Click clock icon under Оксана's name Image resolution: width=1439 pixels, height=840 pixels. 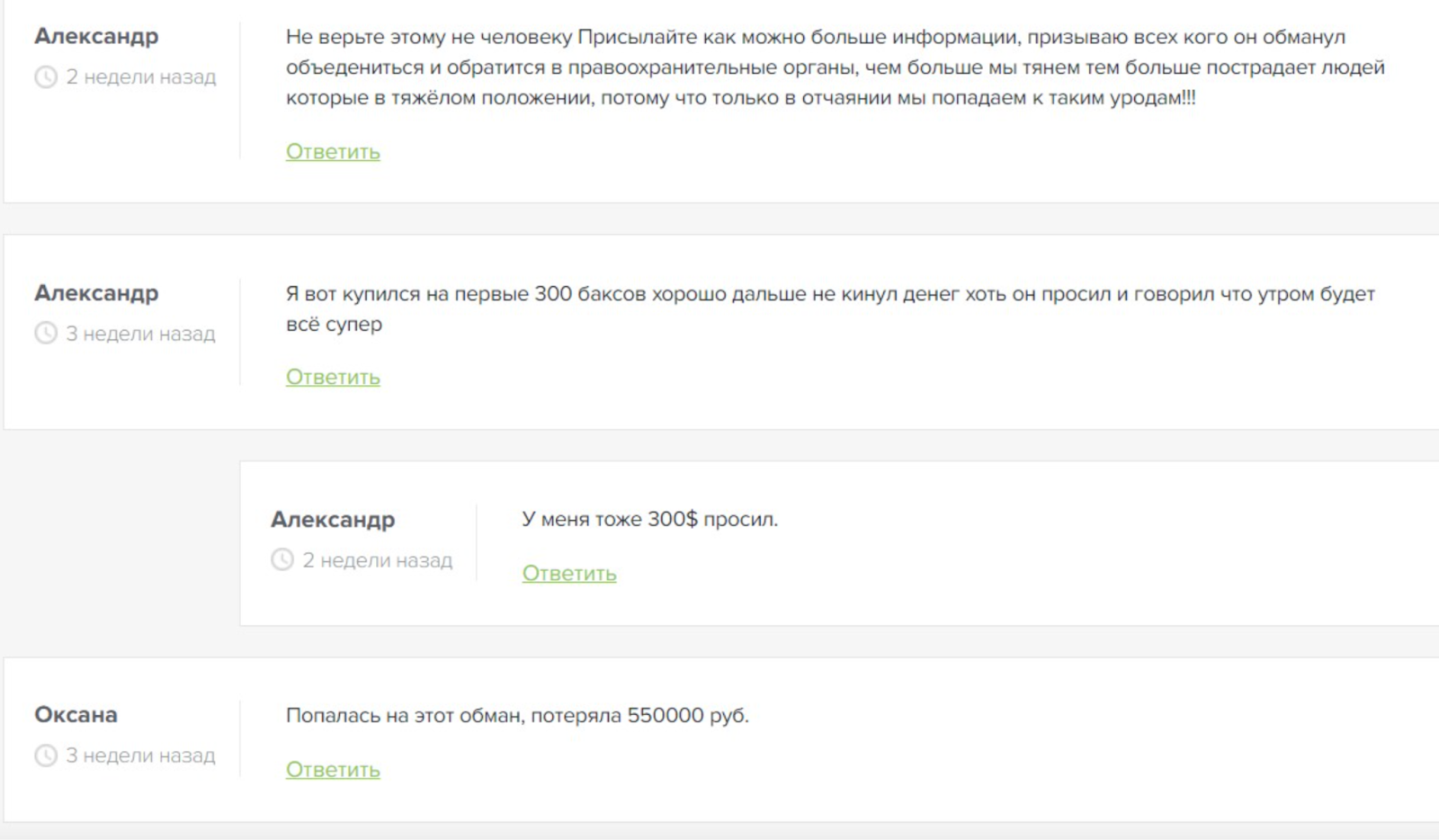point(46,755)
